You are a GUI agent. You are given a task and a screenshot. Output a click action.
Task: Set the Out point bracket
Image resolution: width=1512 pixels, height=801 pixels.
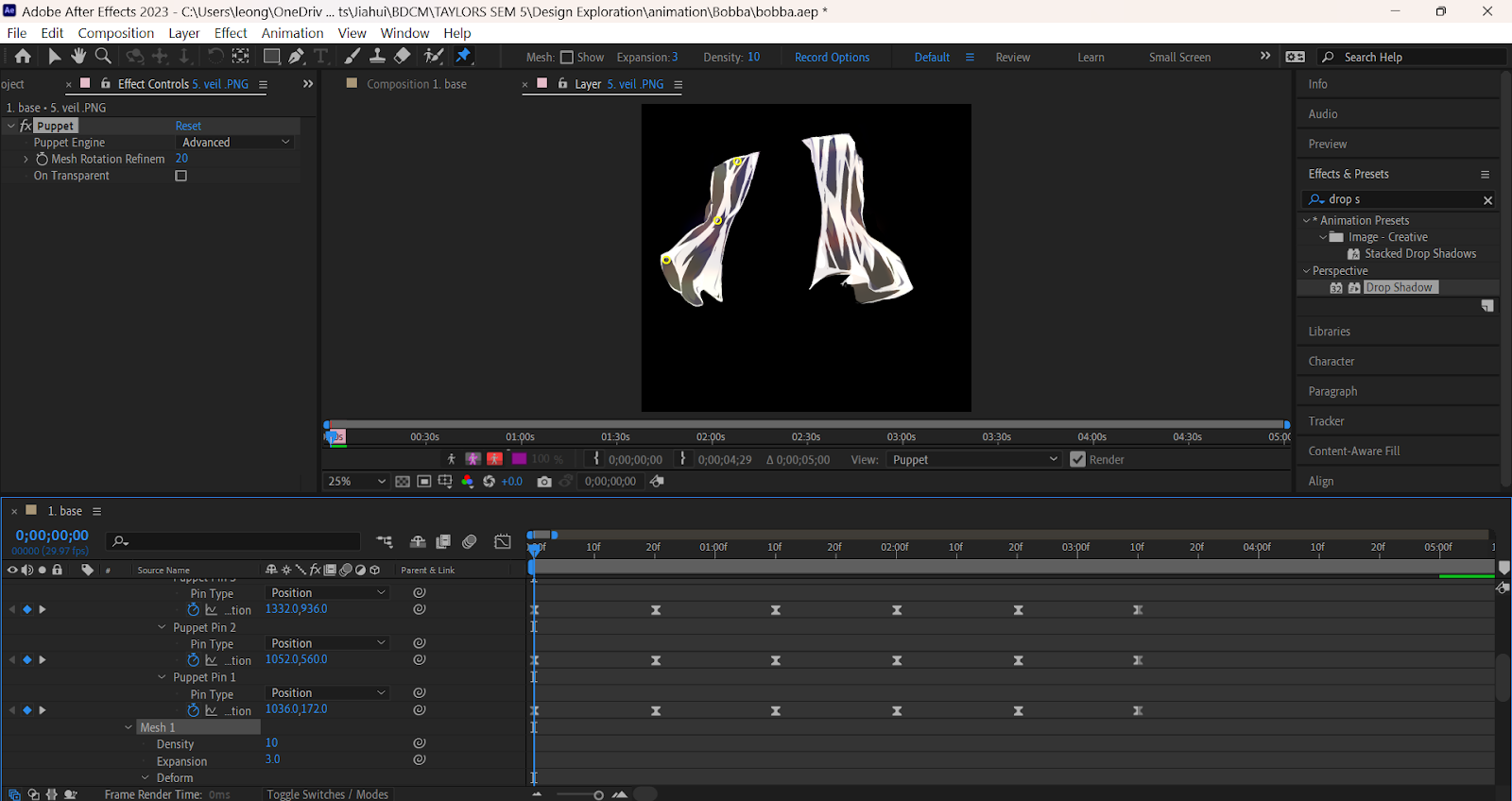coord(683,459)
